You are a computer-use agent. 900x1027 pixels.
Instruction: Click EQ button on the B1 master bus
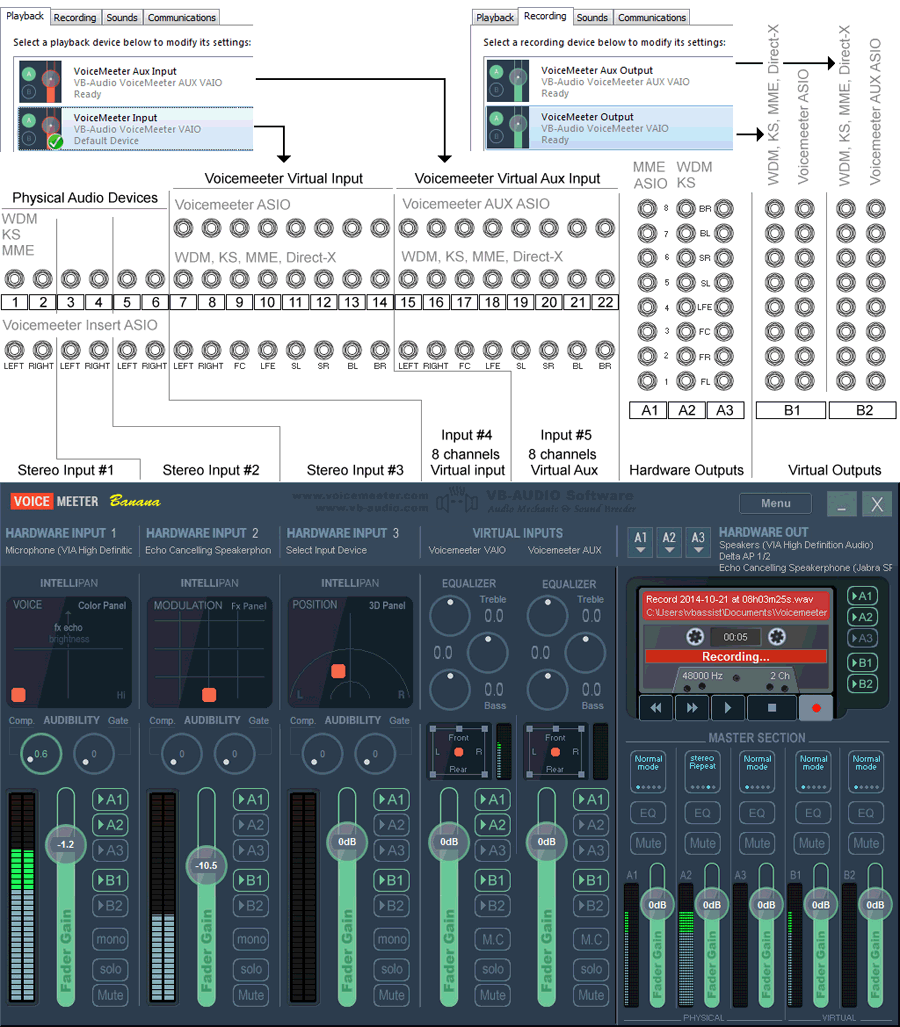(x=813, y=813)
